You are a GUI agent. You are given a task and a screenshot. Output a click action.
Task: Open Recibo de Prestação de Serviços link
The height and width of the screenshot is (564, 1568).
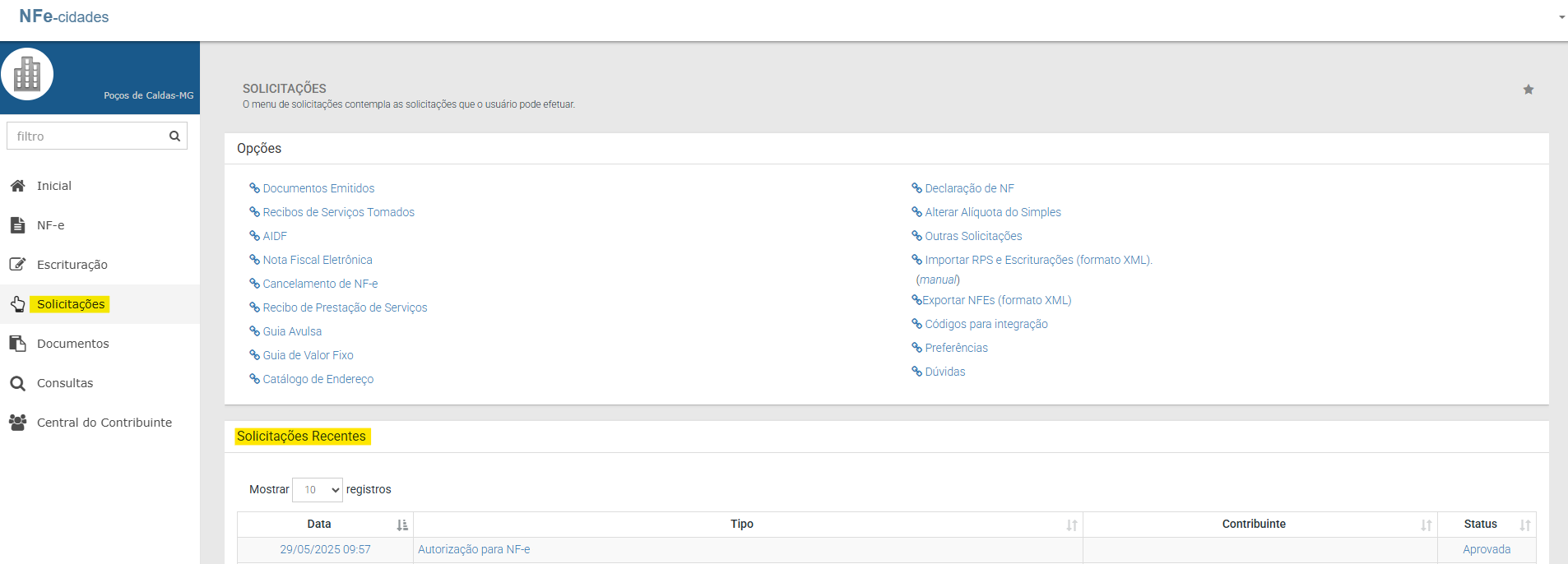(345, 307)
